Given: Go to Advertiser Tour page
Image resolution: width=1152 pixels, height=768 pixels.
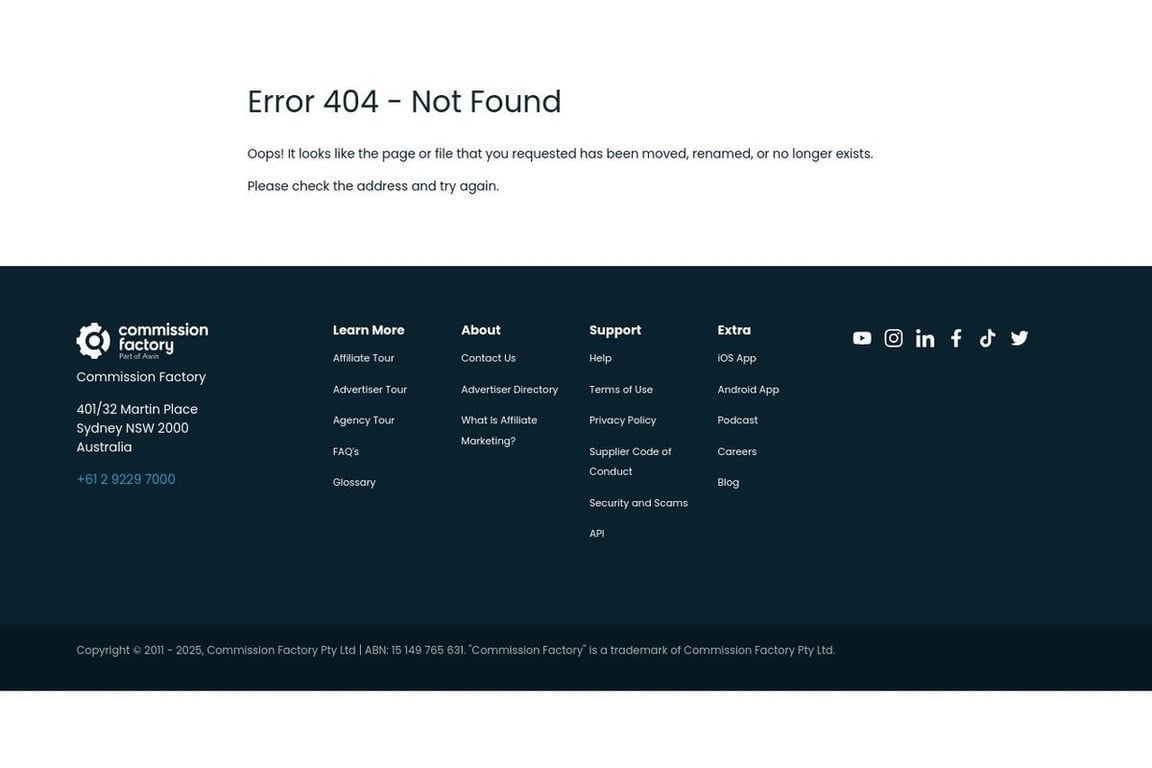Looking at the screenshot, I should click(370, 389).
